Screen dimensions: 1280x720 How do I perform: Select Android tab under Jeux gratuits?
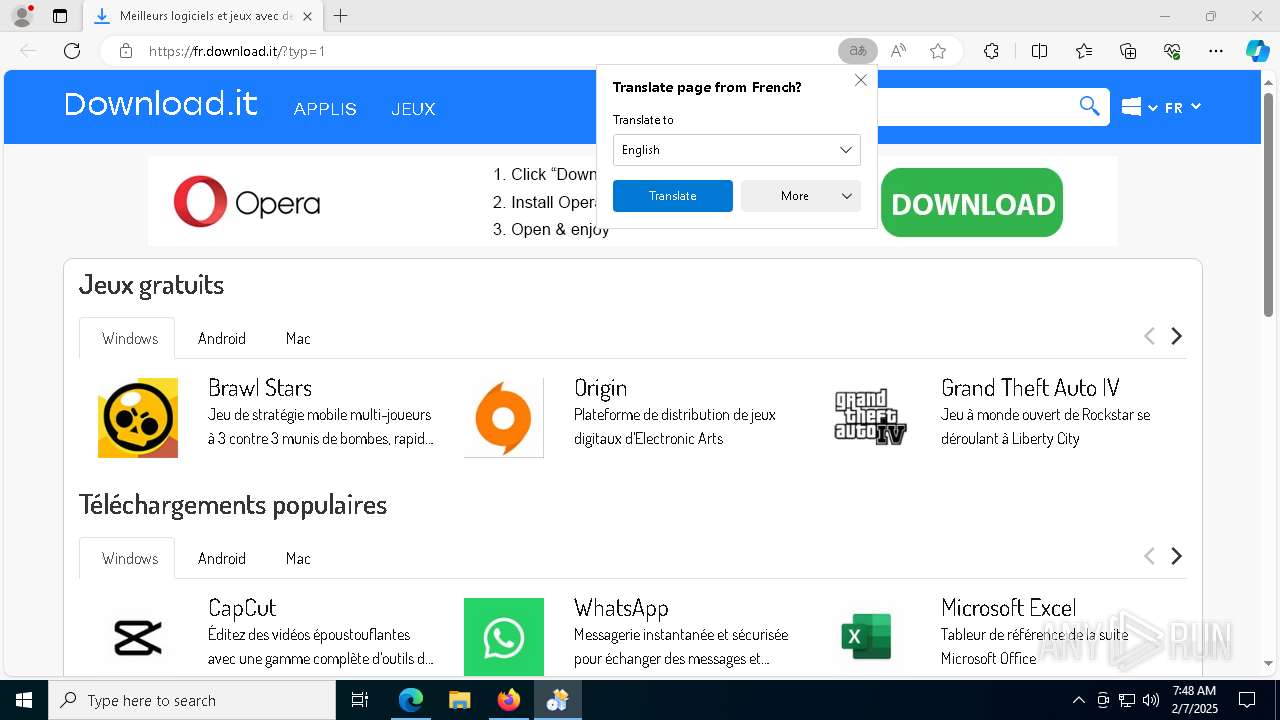coord(222,338)
